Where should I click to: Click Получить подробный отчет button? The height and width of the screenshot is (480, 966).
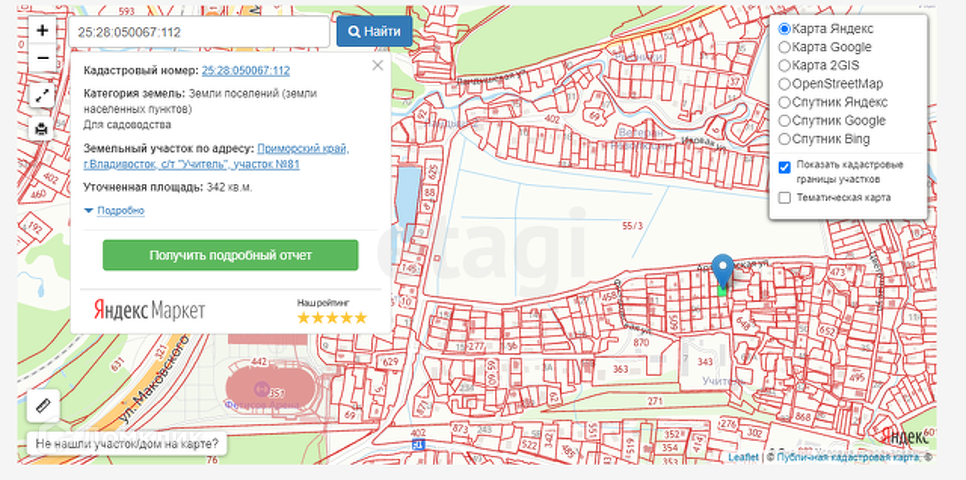(x=230, y=255)
